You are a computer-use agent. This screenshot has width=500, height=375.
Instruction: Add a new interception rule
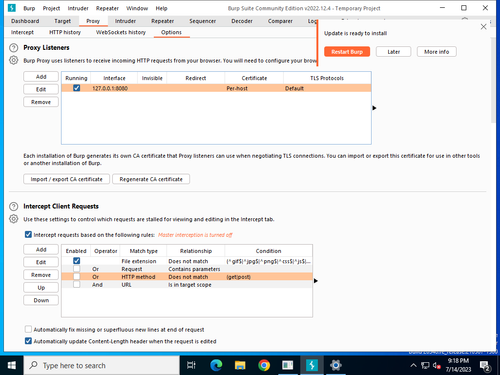point(41,249)
